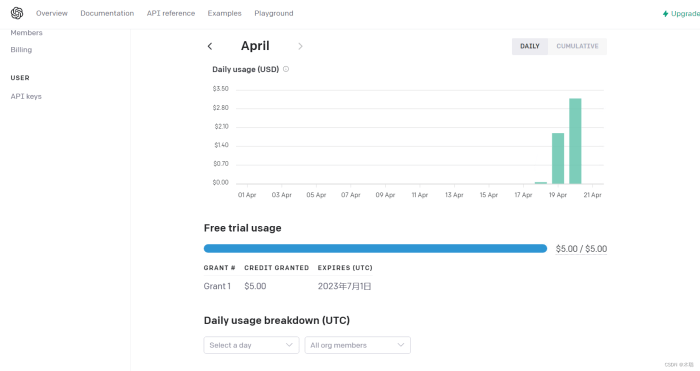
Task: Click the free trial usage progress bar
Action: [375, 249]
